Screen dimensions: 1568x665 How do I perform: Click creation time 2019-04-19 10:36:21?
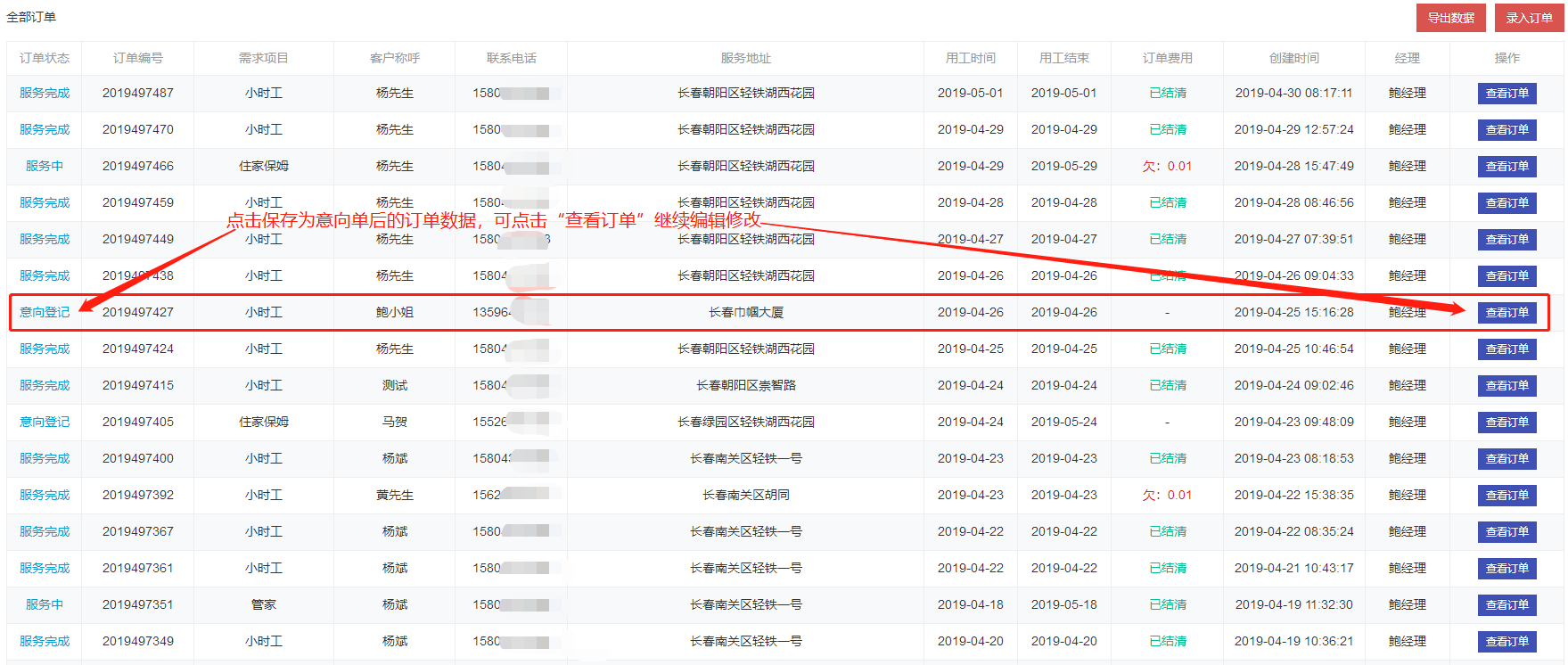pyautogui.click(x=1294, y=641)
